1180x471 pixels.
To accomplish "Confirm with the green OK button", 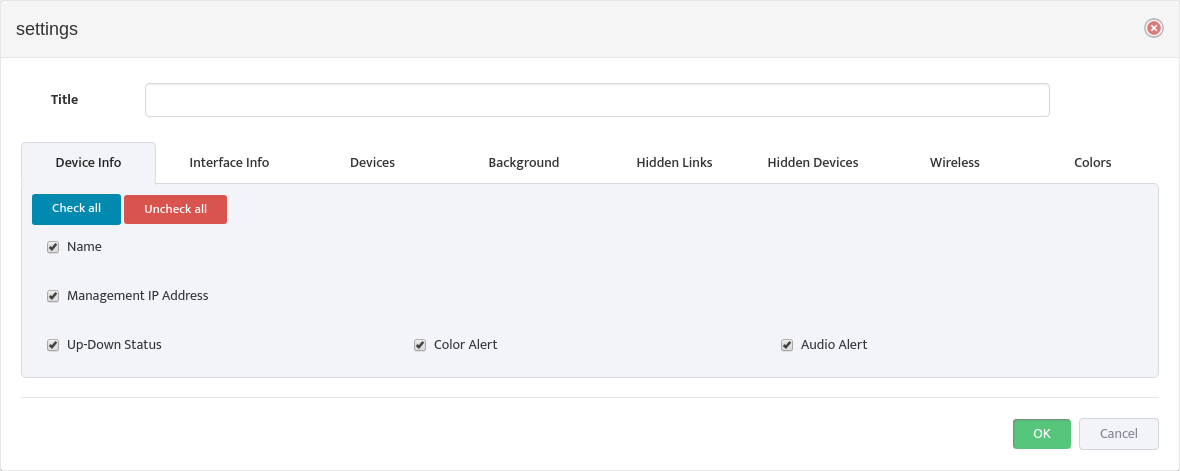I will [1042, 434].
